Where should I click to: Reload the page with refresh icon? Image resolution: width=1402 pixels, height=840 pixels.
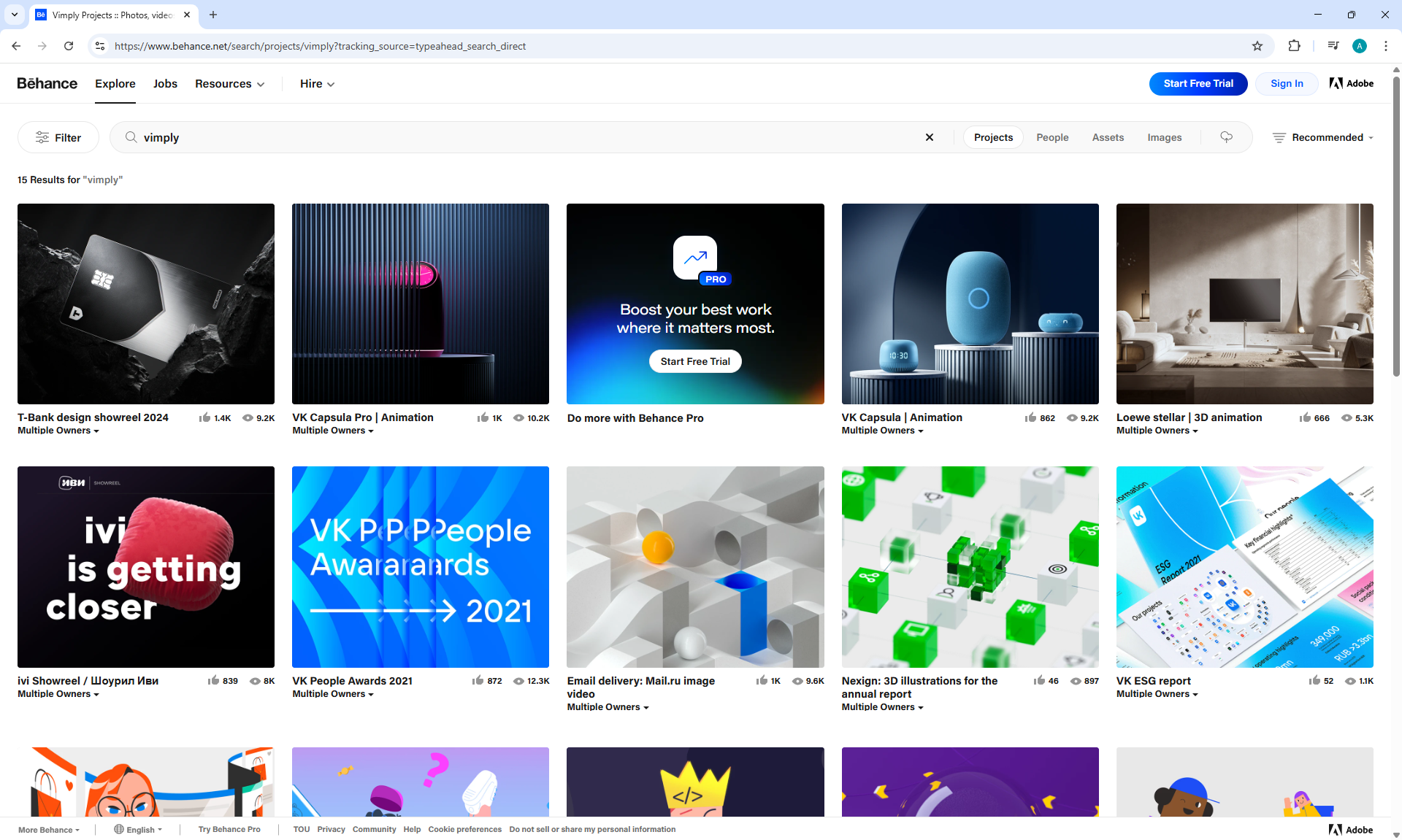pyautogui.click(x=69, y=46)
